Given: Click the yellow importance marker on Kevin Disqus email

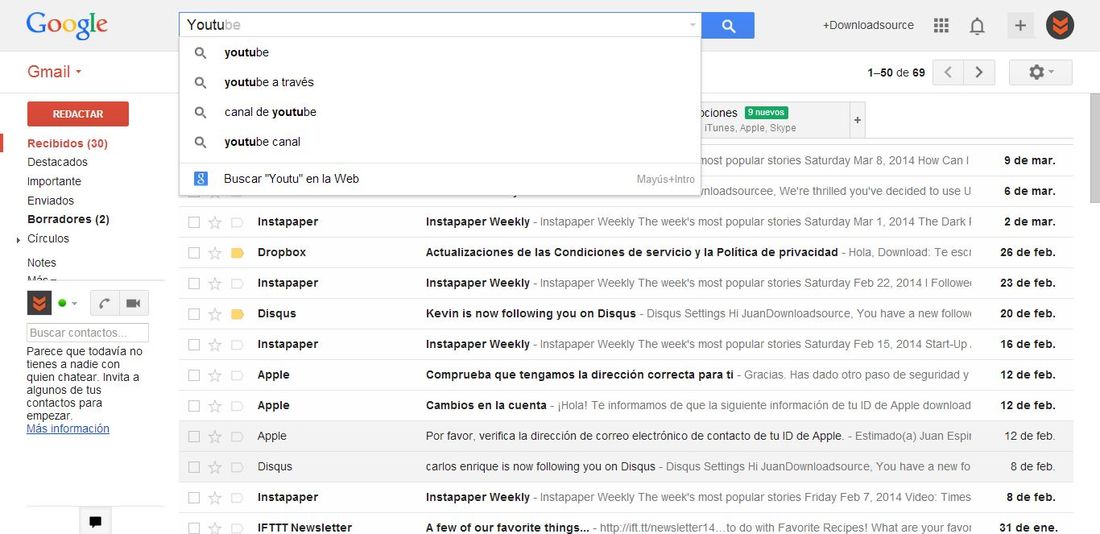Looking at the screenshot, I should (x=237, y=314).
